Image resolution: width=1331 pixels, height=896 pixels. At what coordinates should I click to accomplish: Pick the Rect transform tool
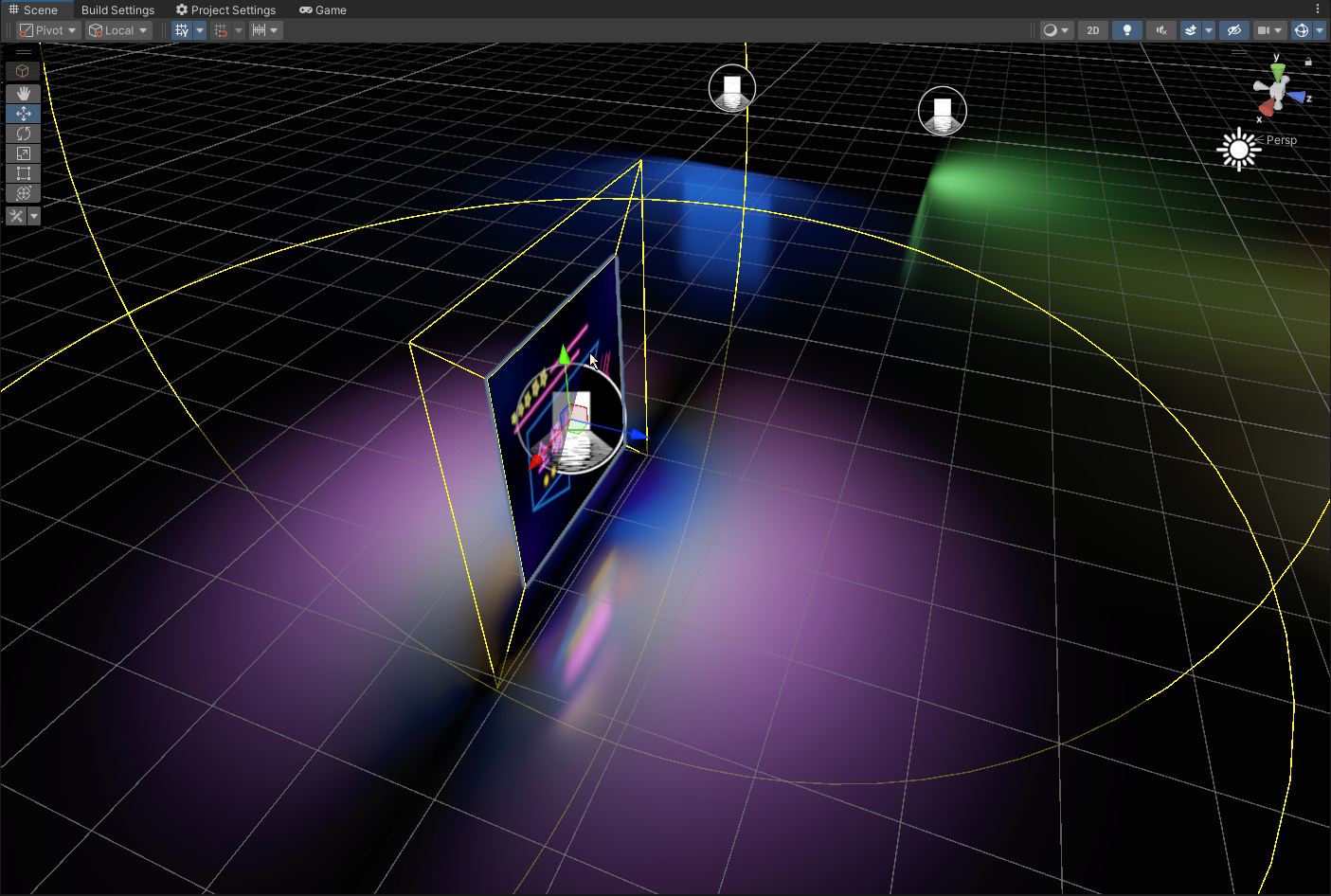coord(23,173)
